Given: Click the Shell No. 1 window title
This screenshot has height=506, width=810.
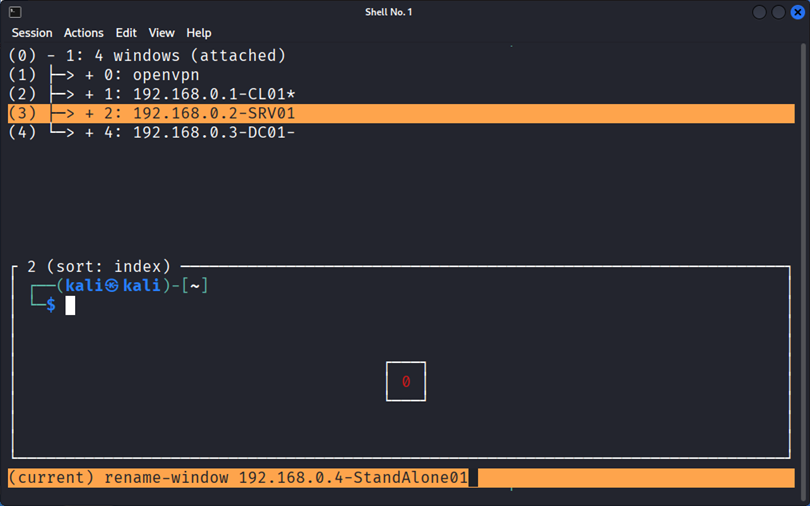Looking at the screenshot, I should (388, 12).
